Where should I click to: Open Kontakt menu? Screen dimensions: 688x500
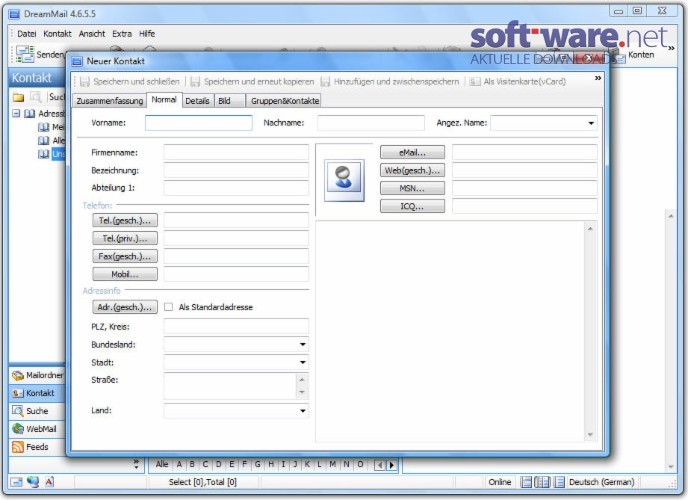[57, 34]
